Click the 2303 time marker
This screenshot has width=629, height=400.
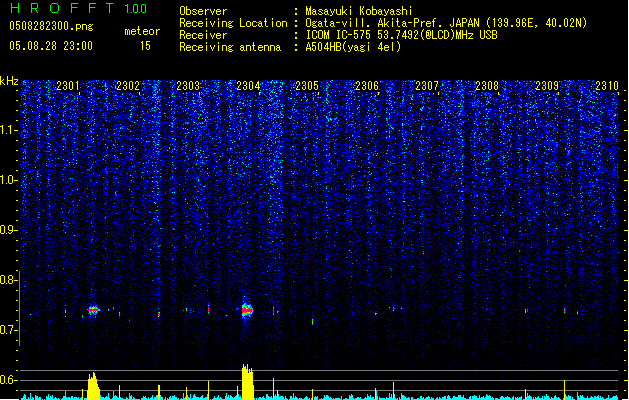click(188, 86)
